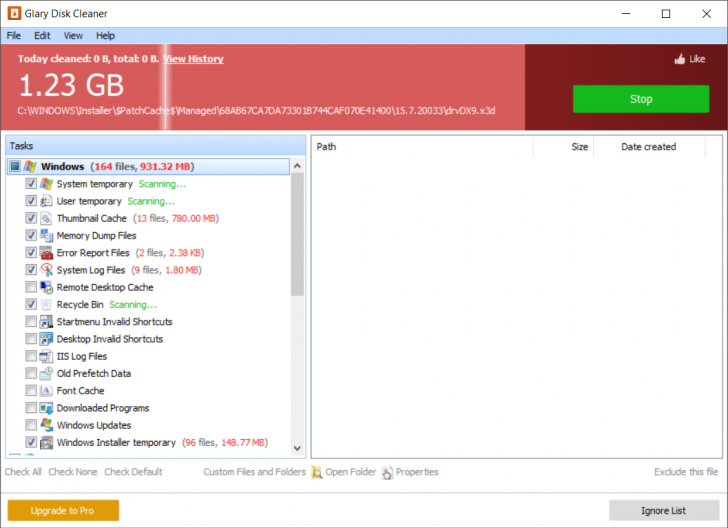Open the Ignore List
This screenshot has width=728, height=528.
[664, 510]
